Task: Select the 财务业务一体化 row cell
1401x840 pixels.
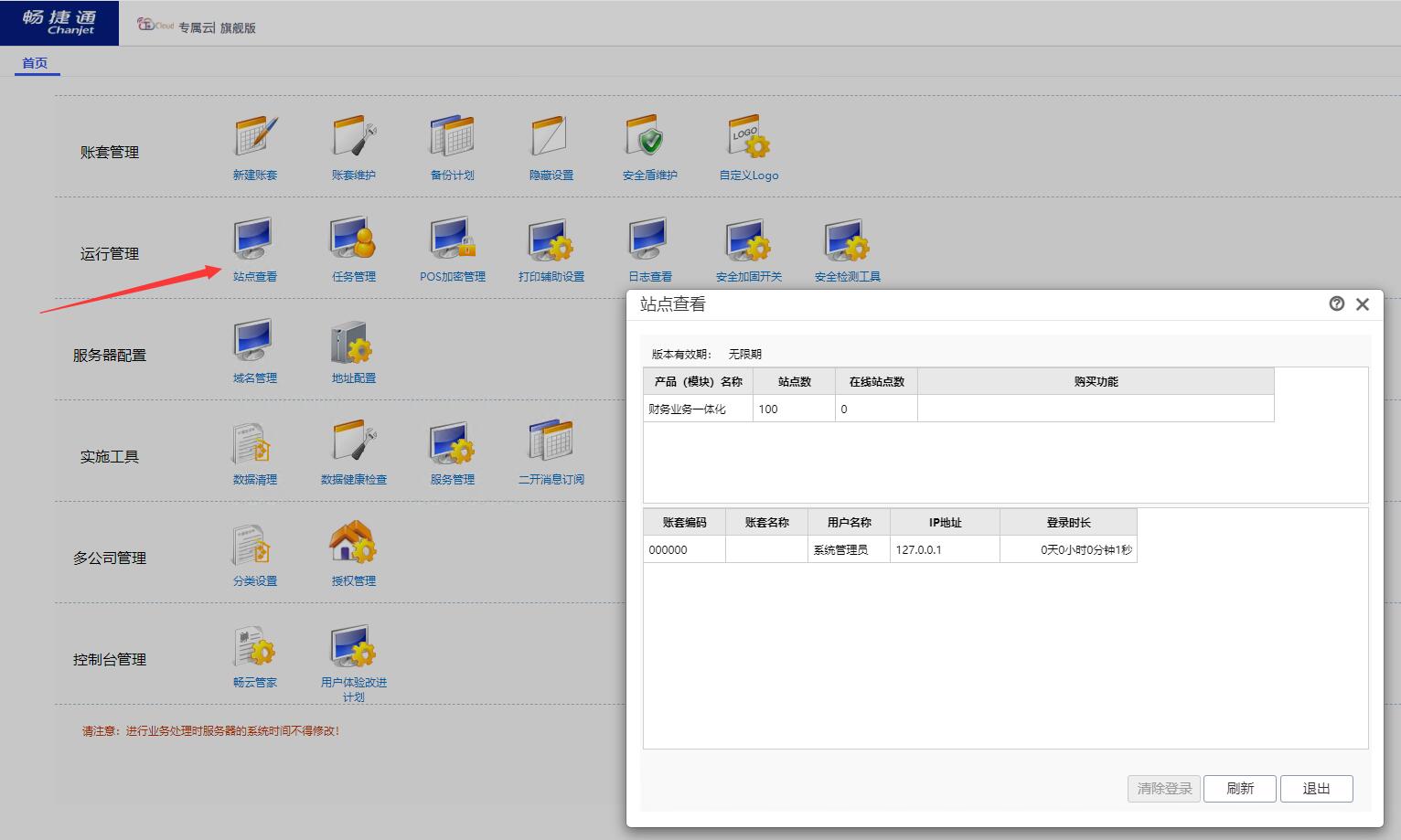Action: pos(699,409)
